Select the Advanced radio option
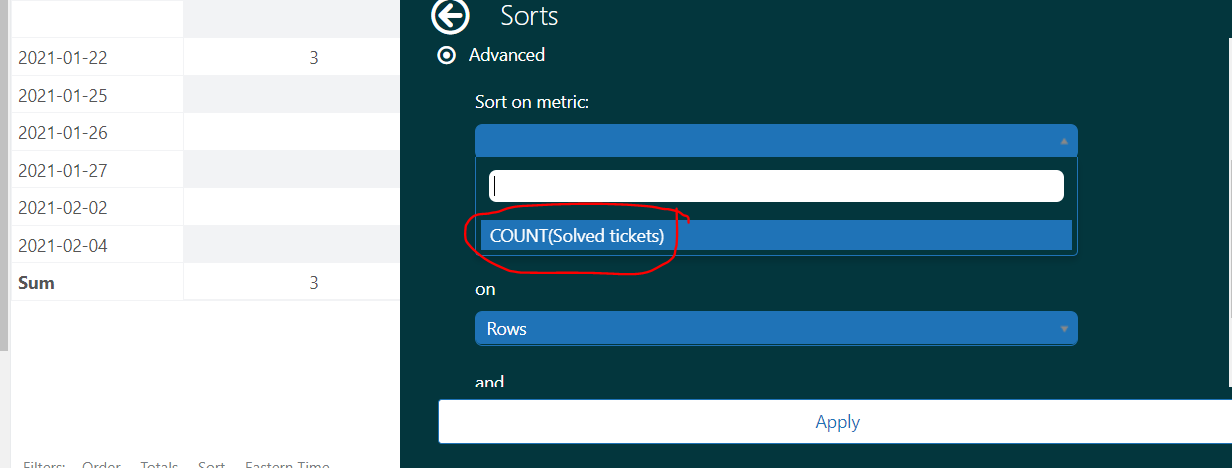 [447, 55]
